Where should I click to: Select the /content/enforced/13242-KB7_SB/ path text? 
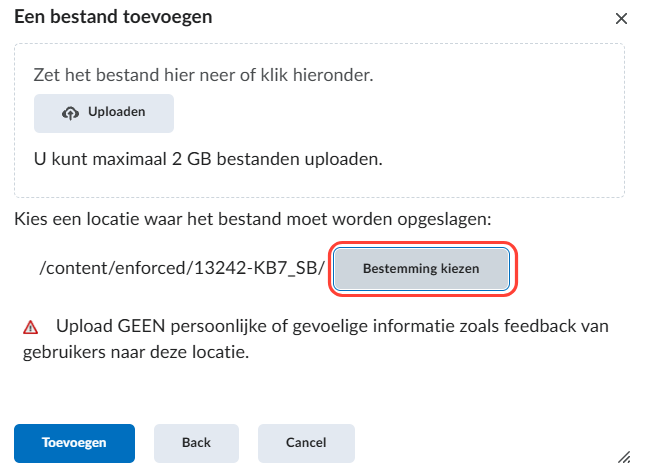click(x=182, y=268)
